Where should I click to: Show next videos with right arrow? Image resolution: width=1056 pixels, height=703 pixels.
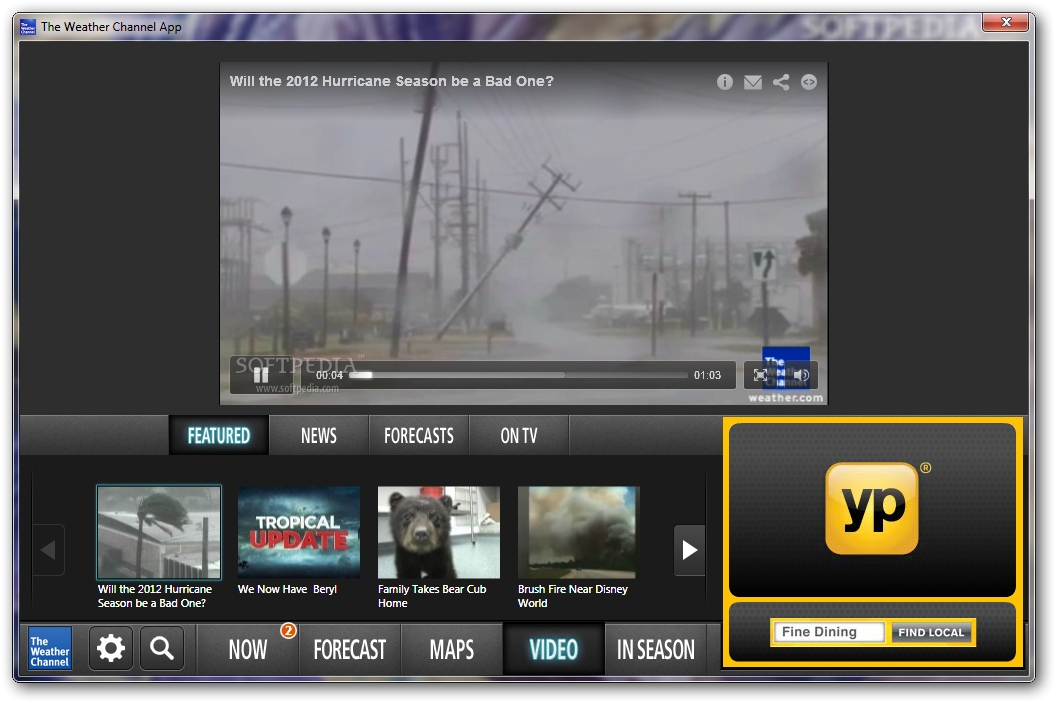click(690, 550)
